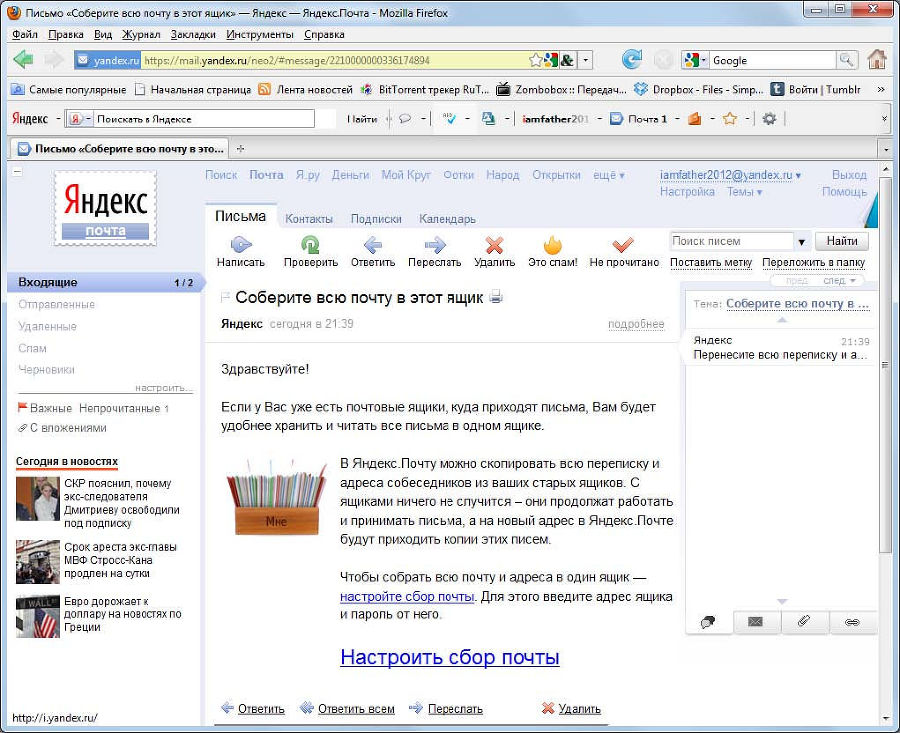Click the Написать compose mail icon

240,245
